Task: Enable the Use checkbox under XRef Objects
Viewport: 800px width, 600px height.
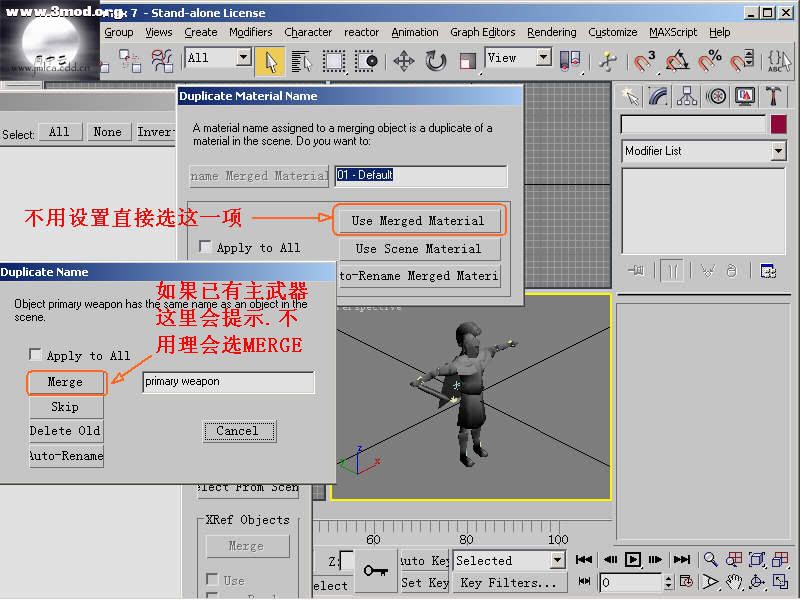Action: pos(212,580)
